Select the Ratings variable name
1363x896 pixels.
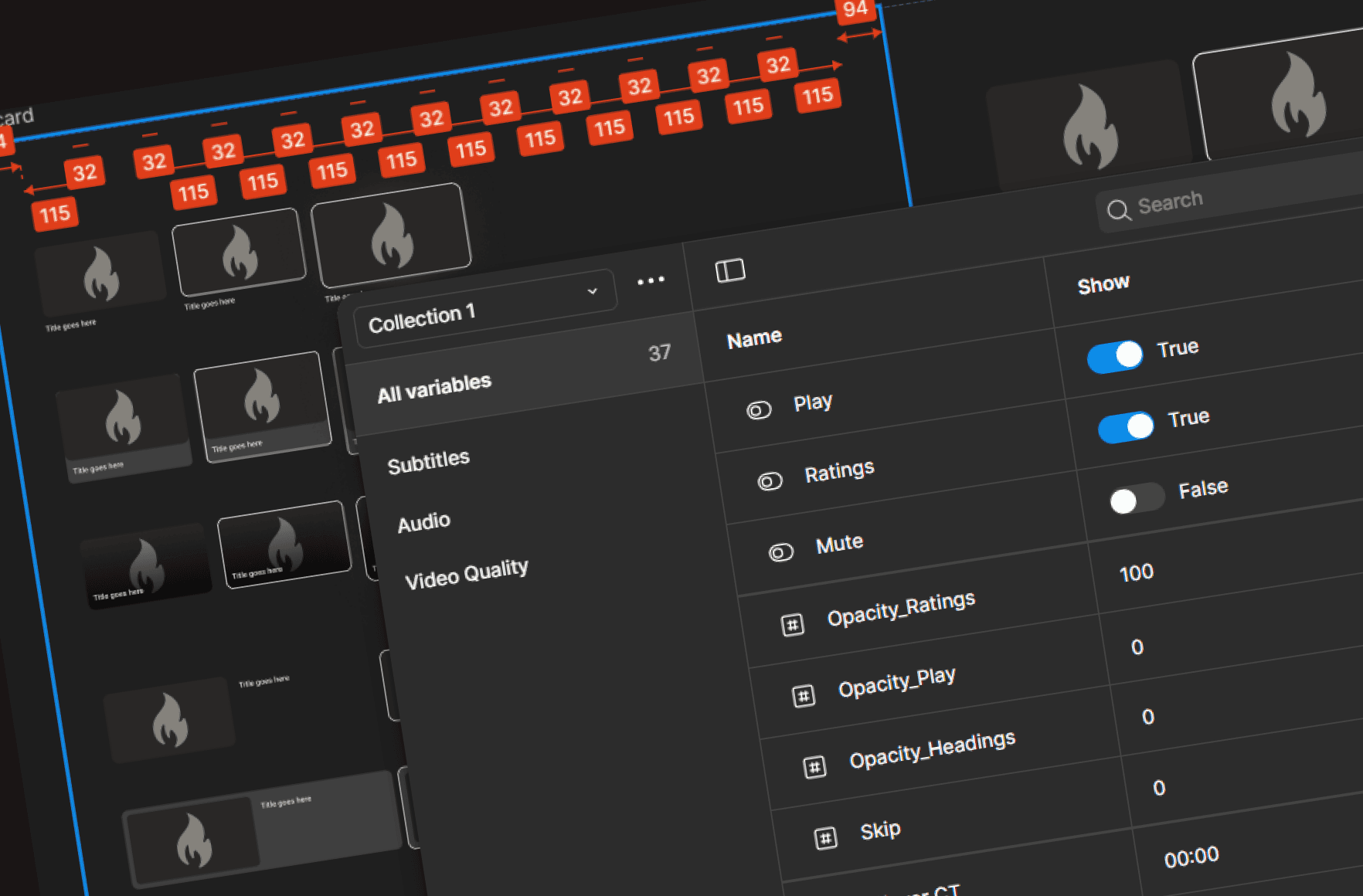coord(839,471)
